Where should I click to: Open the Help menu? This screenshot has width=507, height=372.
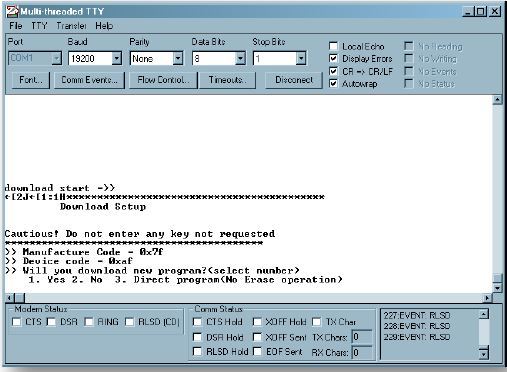pyautogui.click(x=104, y=26)
